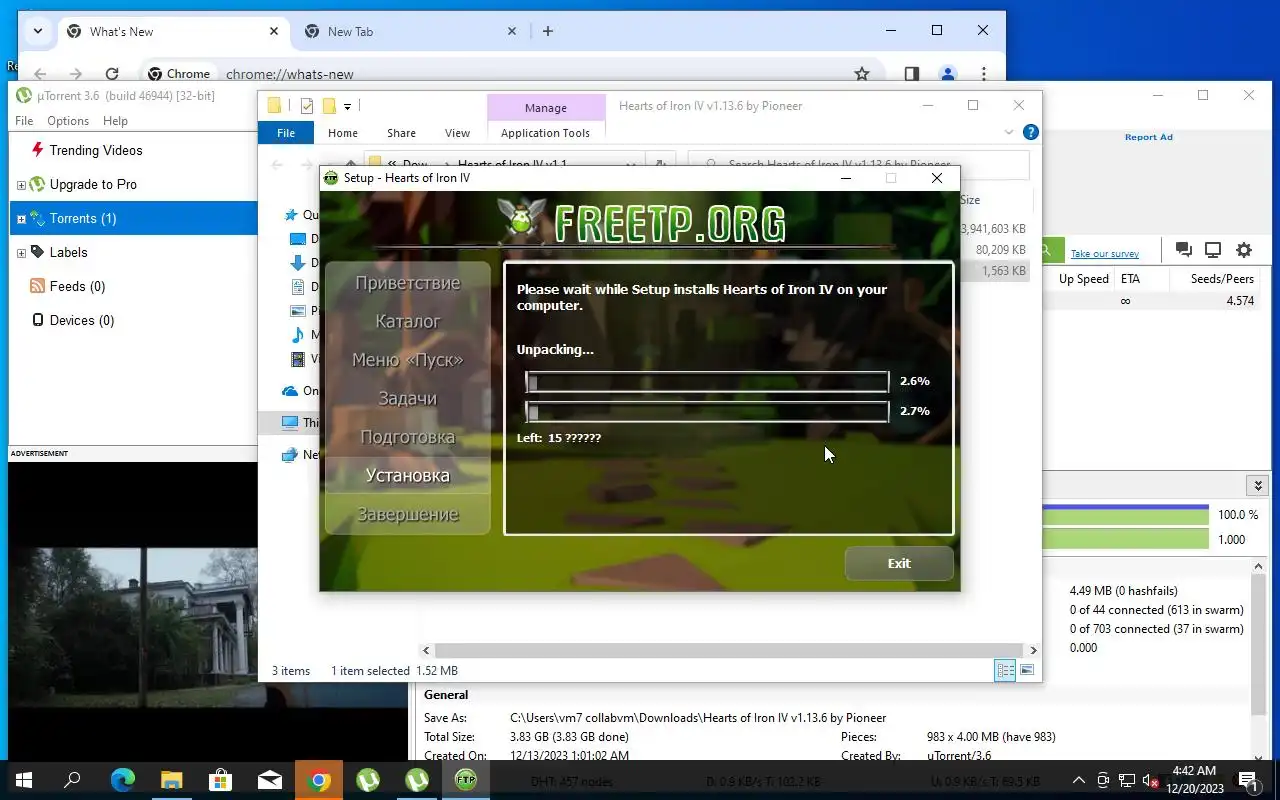1280x800 pixels.
Task: Select Feeds (0) in uTorrent sidebar
Action: (77, 286)
